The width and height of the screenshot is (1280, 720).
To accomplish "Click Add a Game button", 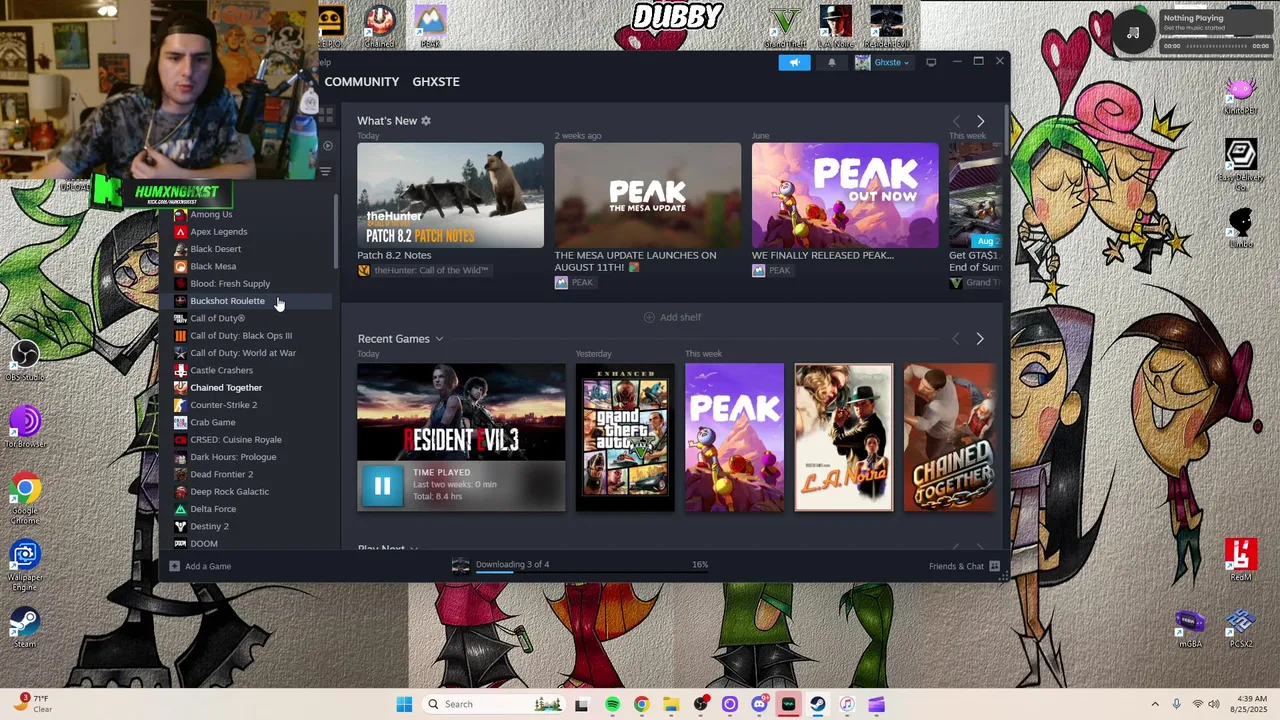I will [200, 566].
